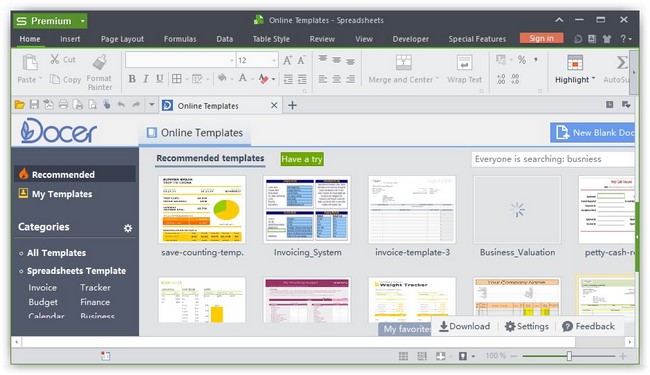The image size is (650, 375).
Task: Open the Page Layout tab
Action: [x=122, y=39]
